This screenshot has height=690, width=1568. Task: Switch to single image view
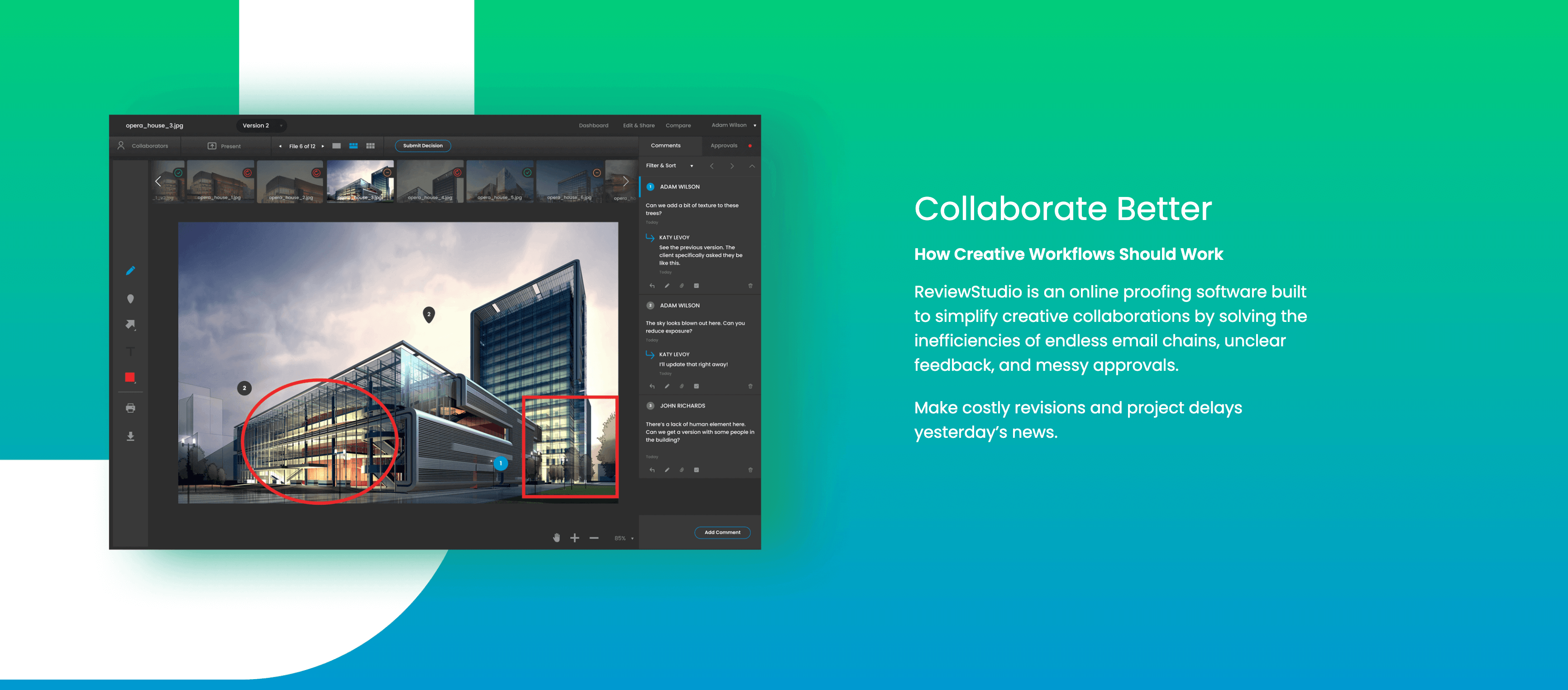pyautogui.click(x=337, y=145)
